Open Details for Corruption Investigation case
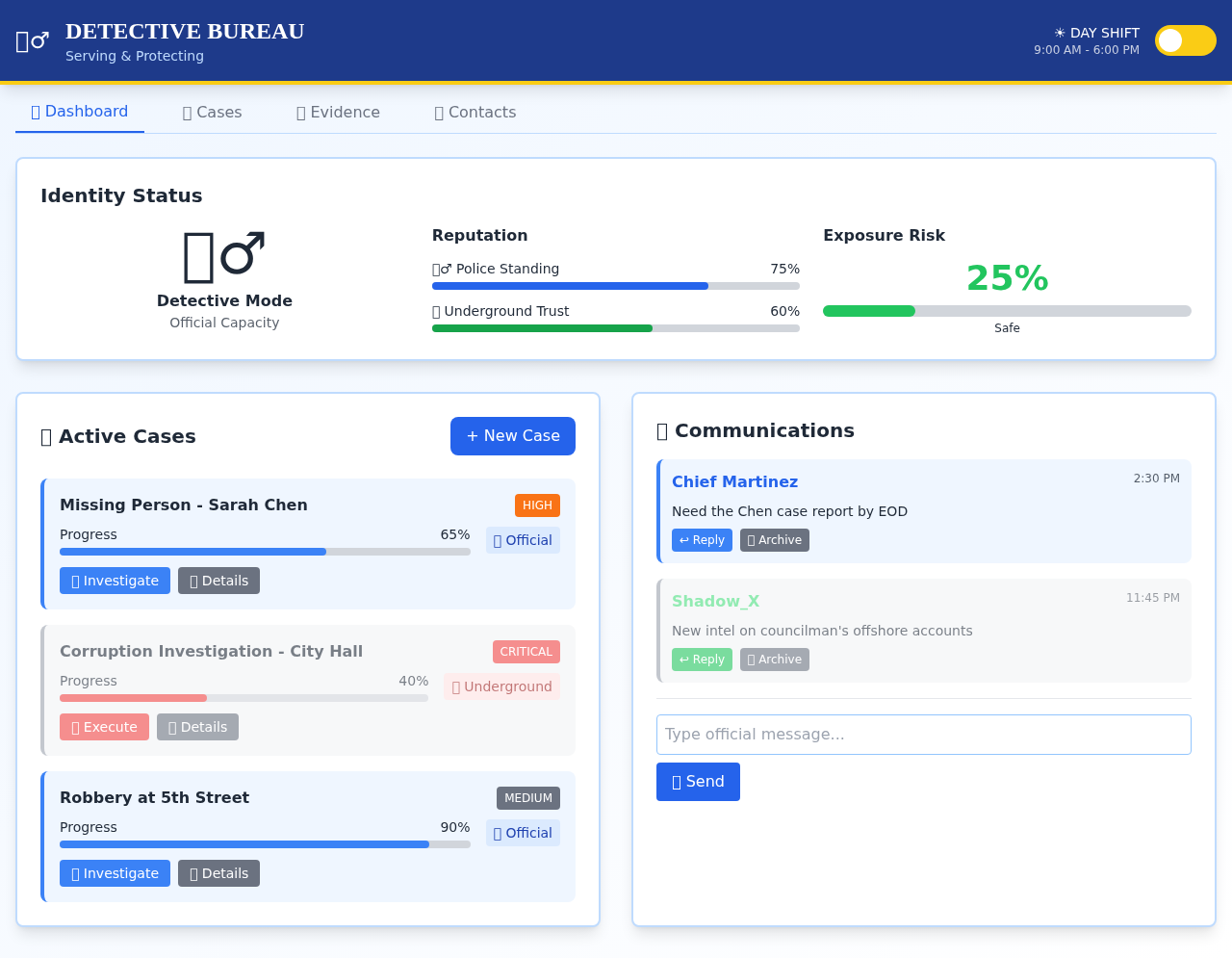This screenshot has width=1232, height=958. (x=197, y=727)
